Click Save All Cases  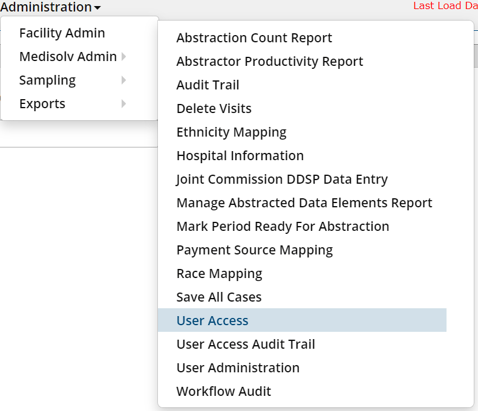[x=219, y=297]
